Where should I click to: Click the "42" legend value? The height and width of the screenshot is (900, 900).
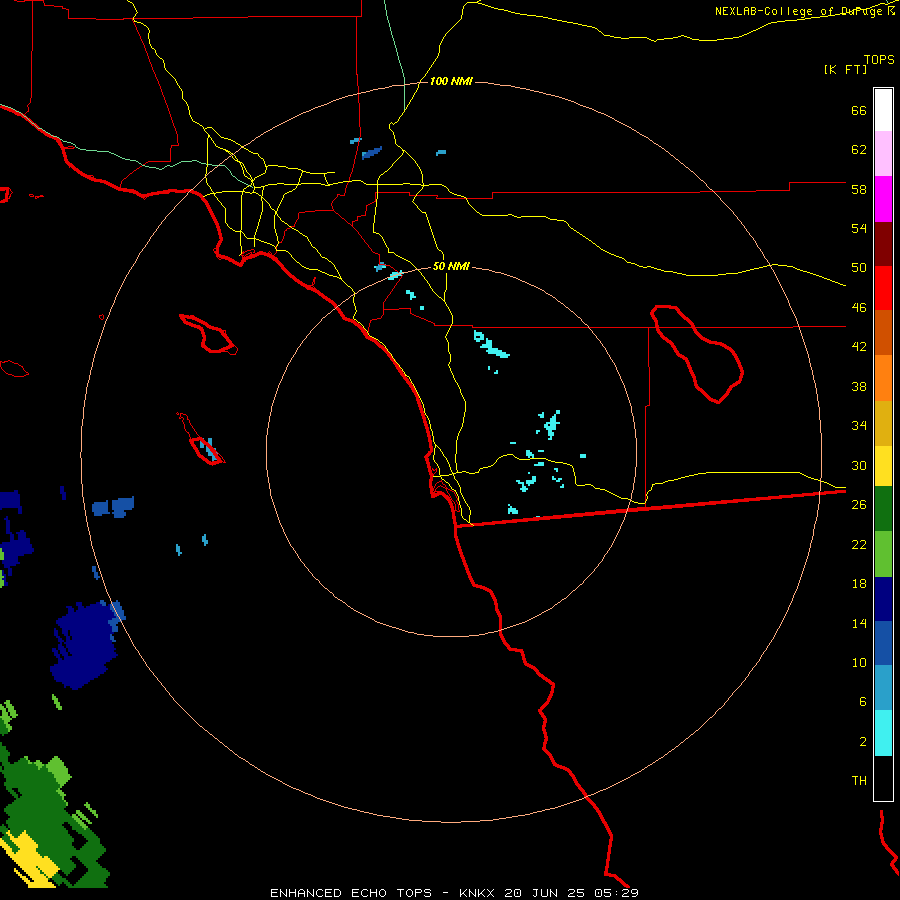859,347
